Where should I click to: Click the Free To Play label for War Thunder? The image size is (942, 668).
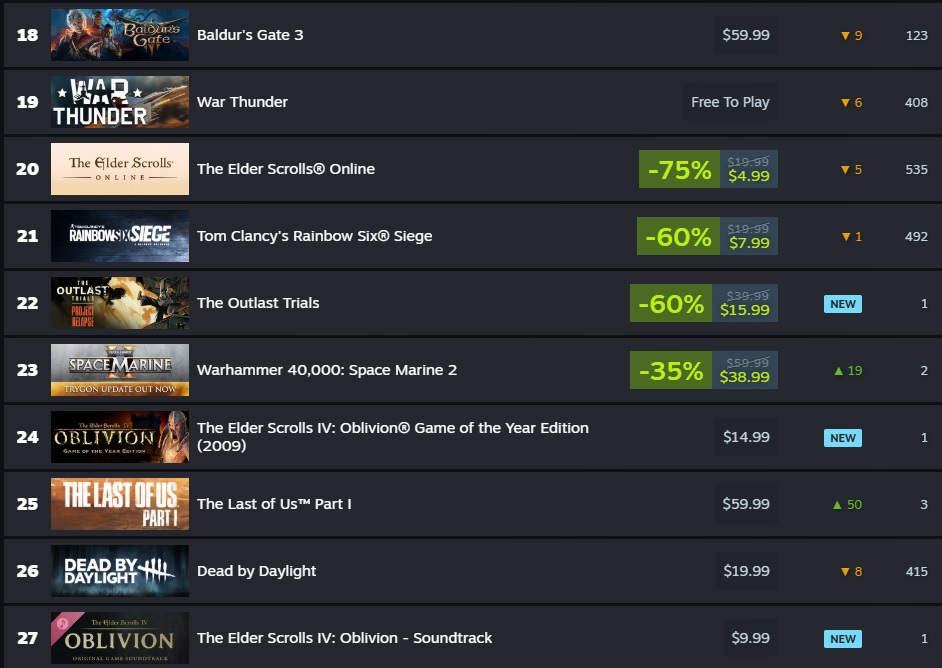[730, 102]
